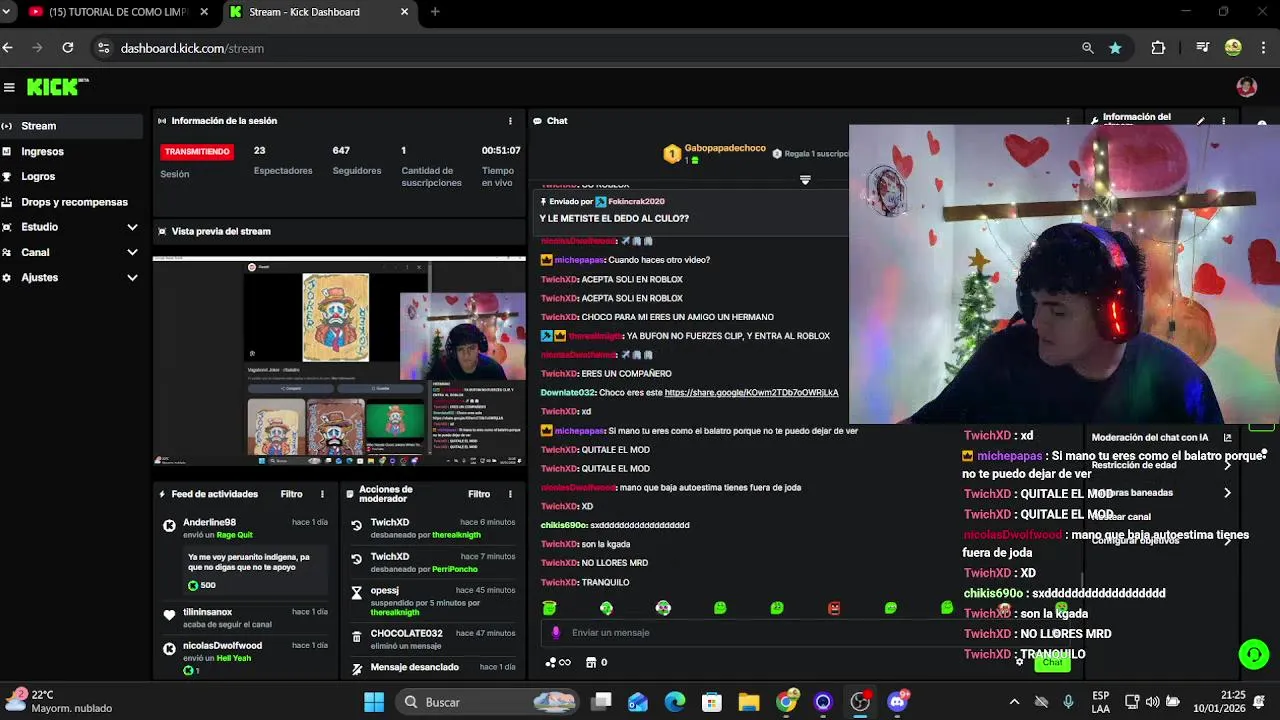Click the shop icon below chat input
1280x720 pixels.
point(591,662)
